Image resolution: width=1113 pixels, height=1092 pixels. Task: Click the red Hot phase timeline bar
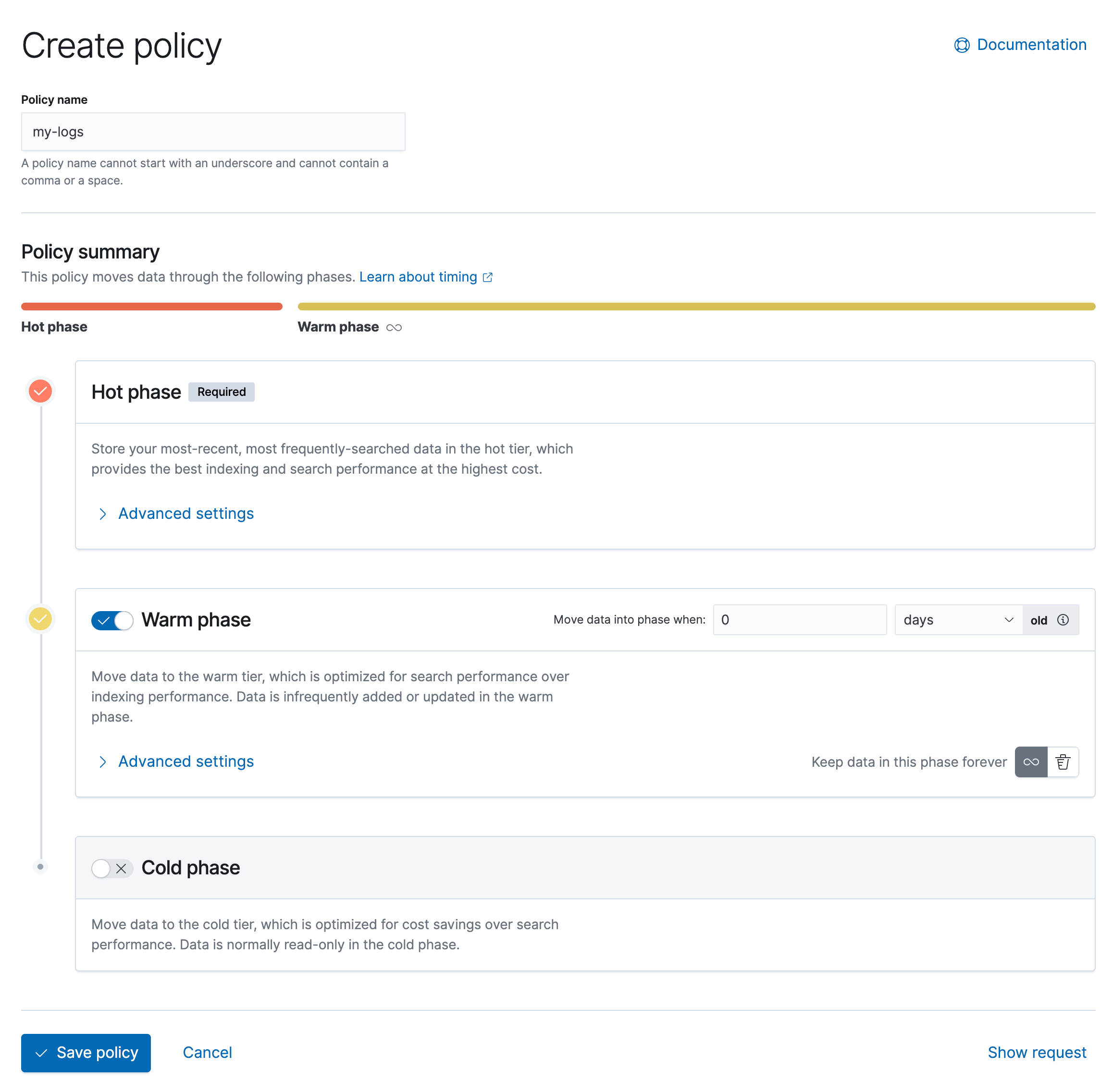click(x=151, y=306)
